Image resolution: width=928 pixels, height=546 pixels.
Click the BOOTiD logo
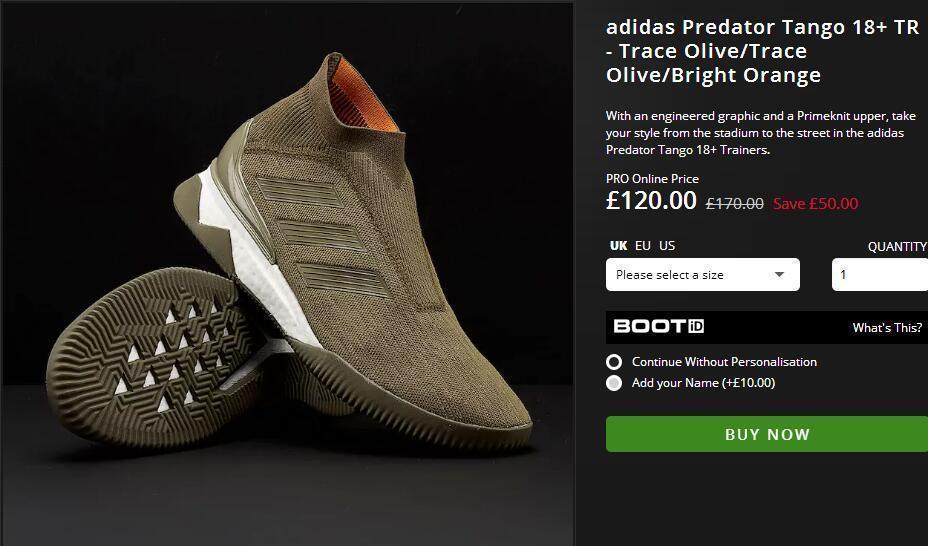(659, 327)
